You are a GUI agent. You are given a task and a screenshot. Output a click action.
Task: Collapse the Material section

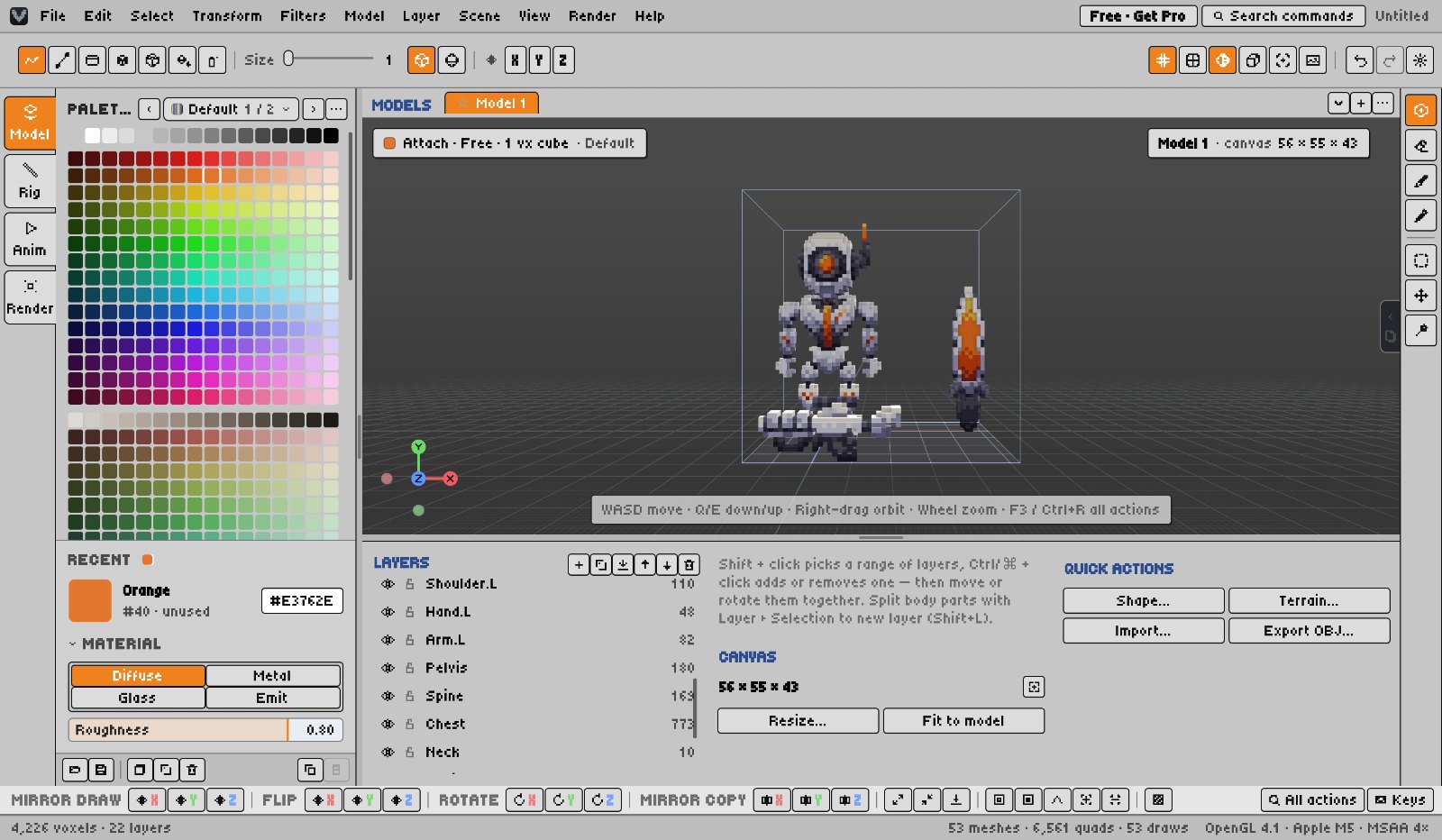[x=115, y=644]
